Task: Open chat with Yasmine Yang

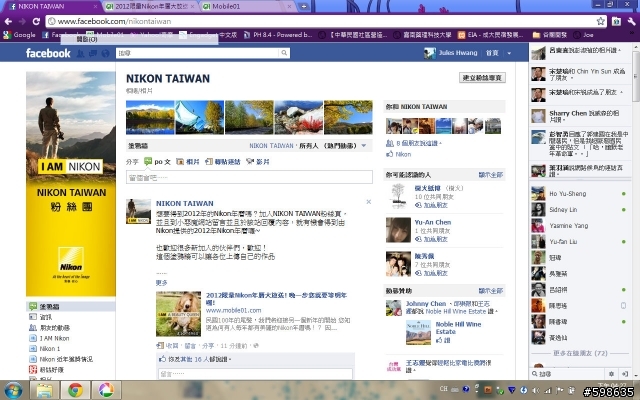Action: coord(579,225)
